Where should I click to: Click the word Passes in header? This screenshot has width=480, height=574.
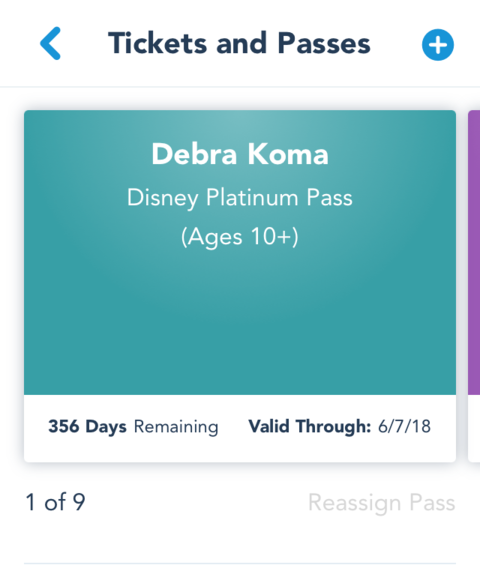click(324, 43)
